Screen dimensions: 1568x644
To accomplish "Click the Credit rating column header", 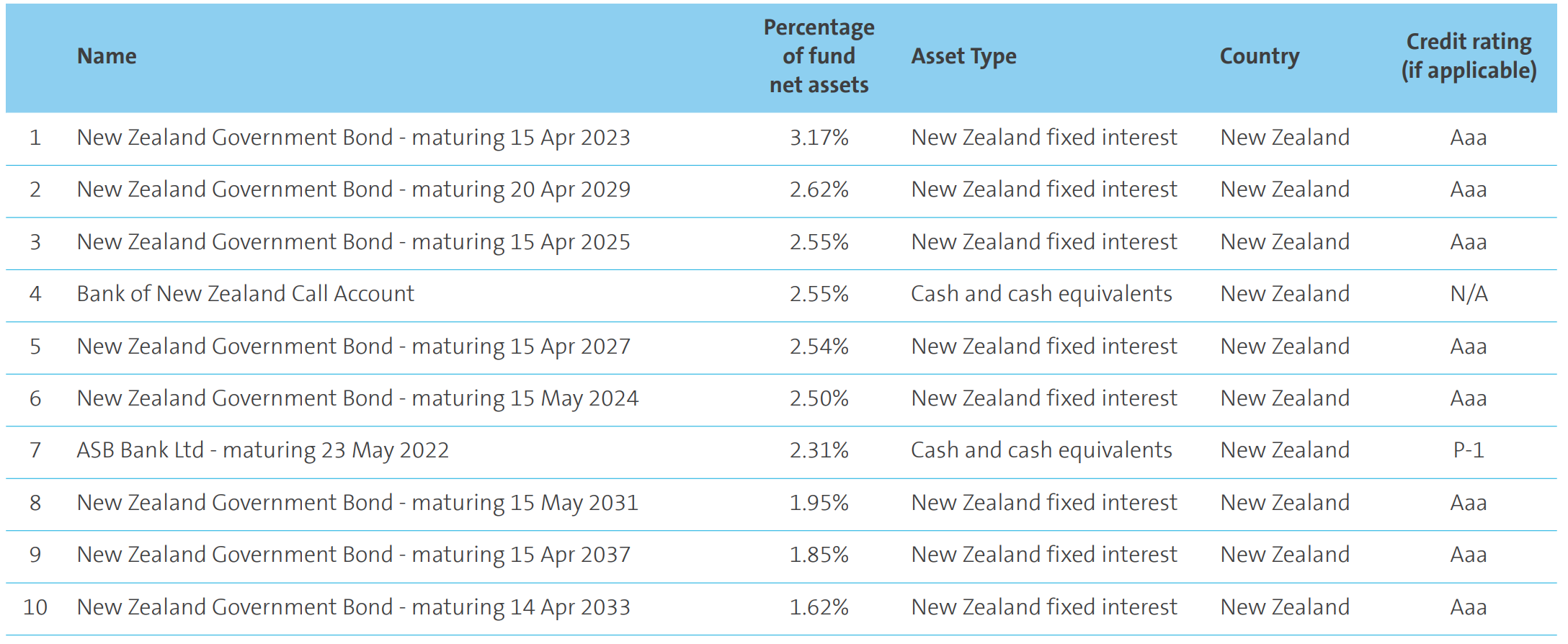I will (x=1469, y=56).
